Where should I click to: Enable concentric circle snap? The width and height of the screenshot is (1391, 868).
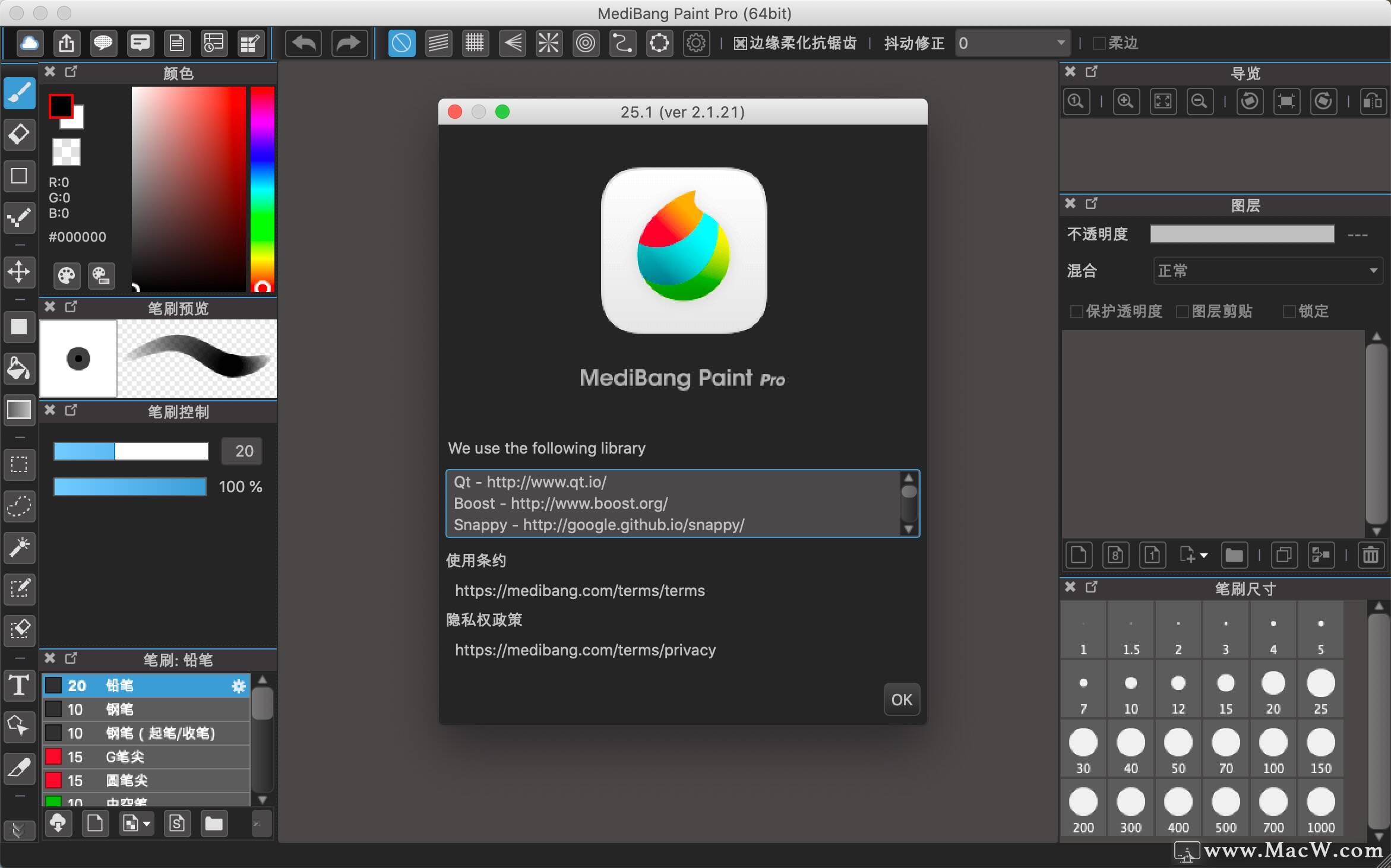click(586, 43)
